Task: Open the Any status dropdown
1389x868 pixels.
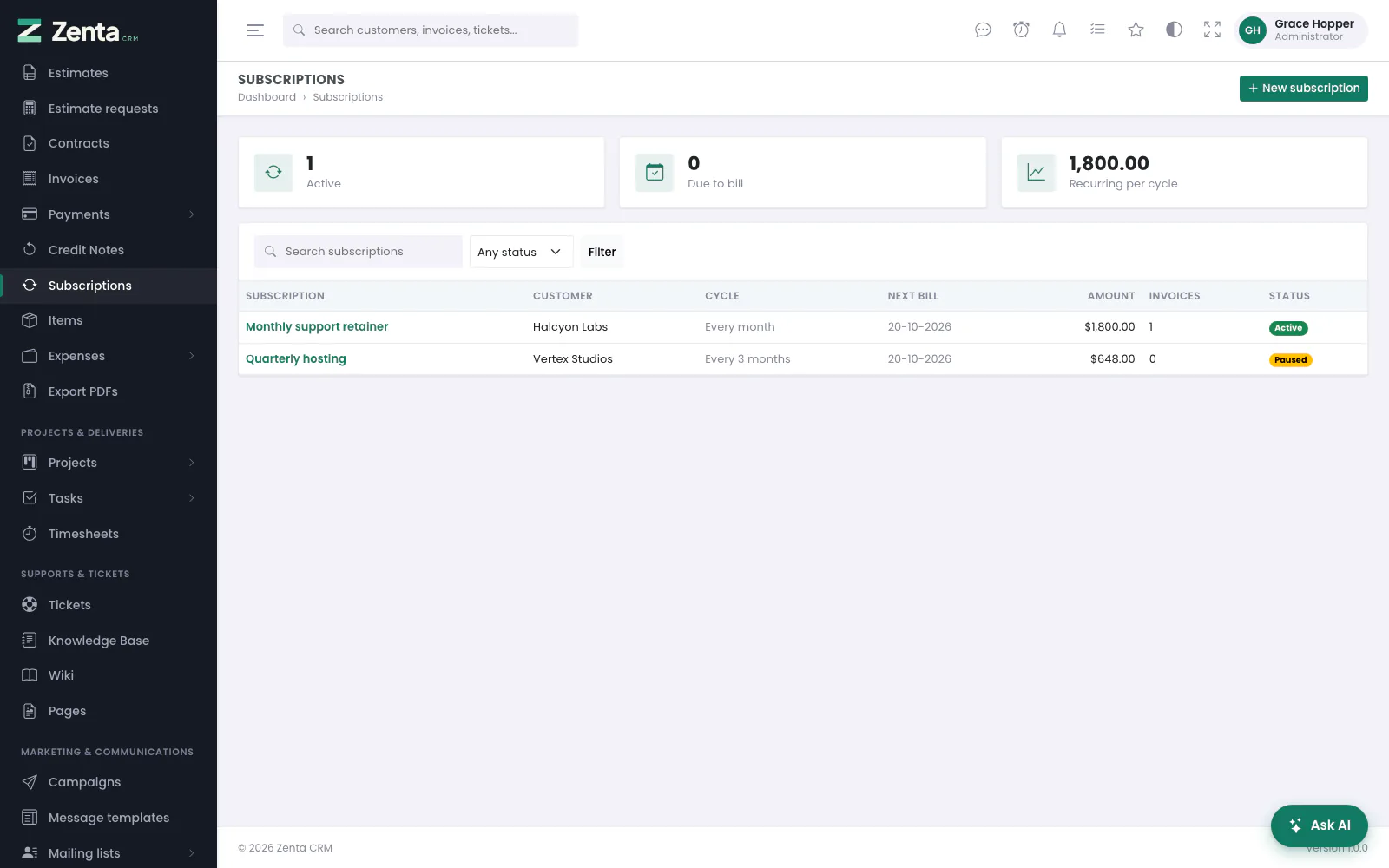Action: (x=521, y=252)
